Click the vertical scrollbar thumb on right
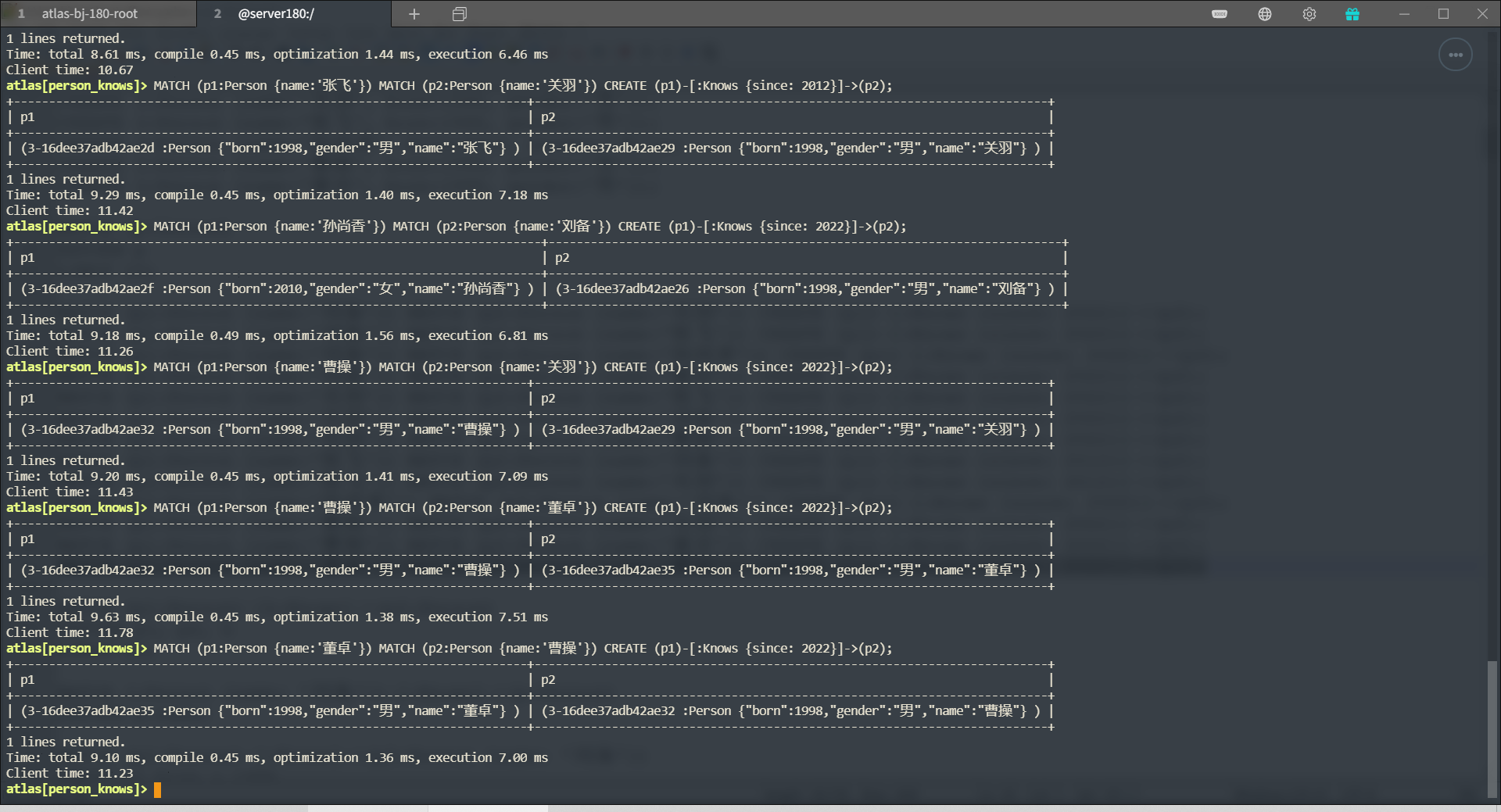Screen dimensions: 1501x812 (x=1492, y=727)
